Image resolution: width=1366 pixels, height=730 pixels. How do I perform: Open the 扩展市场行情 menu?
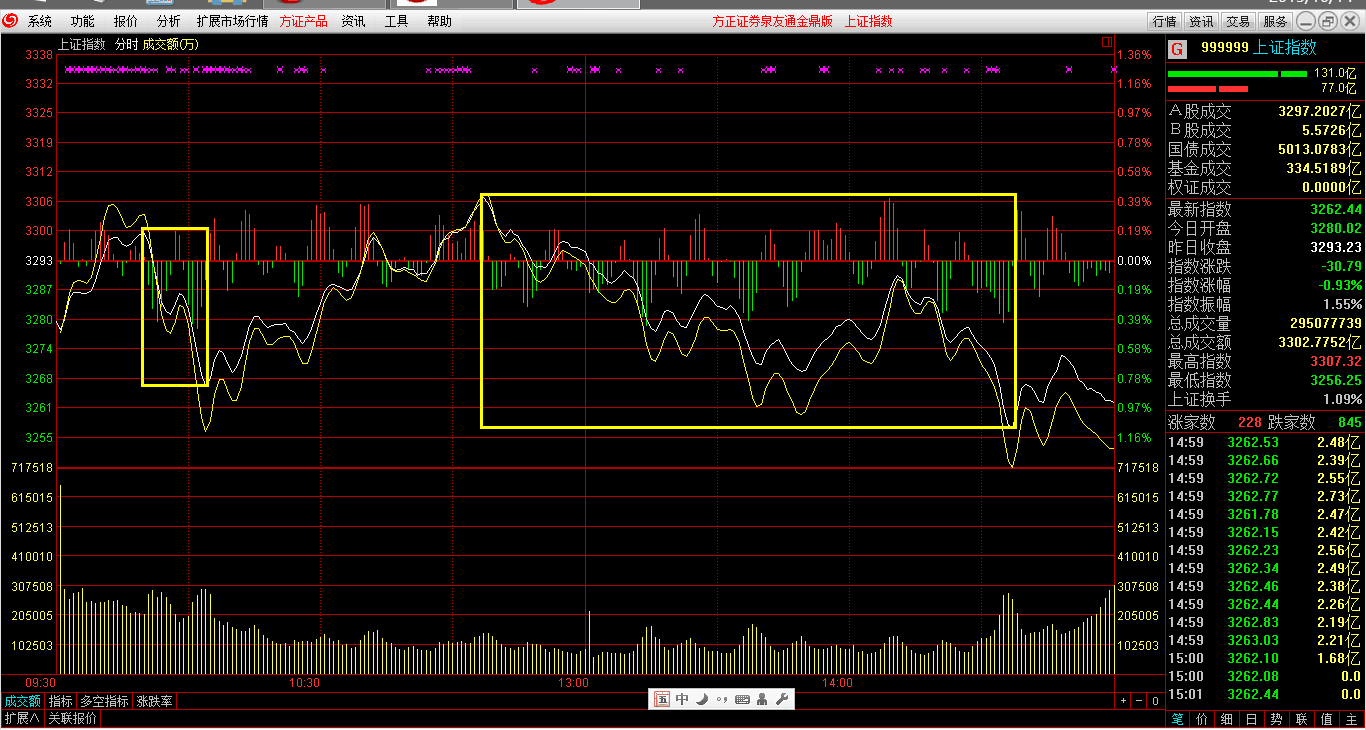tap(232, 21)
